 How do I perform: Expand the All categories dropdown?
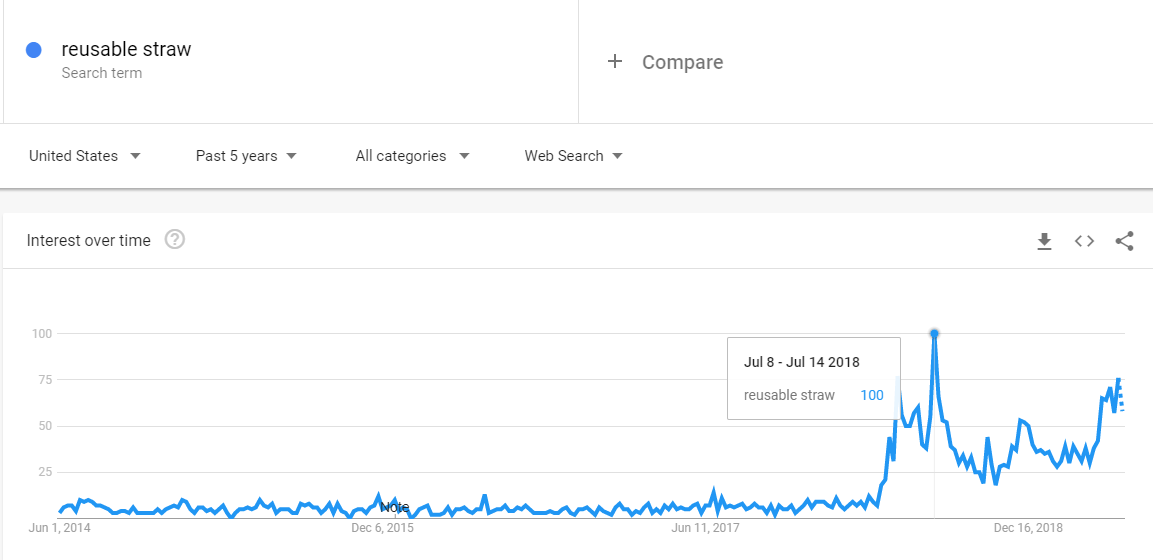pyautogui.click(x=412, y=156)
